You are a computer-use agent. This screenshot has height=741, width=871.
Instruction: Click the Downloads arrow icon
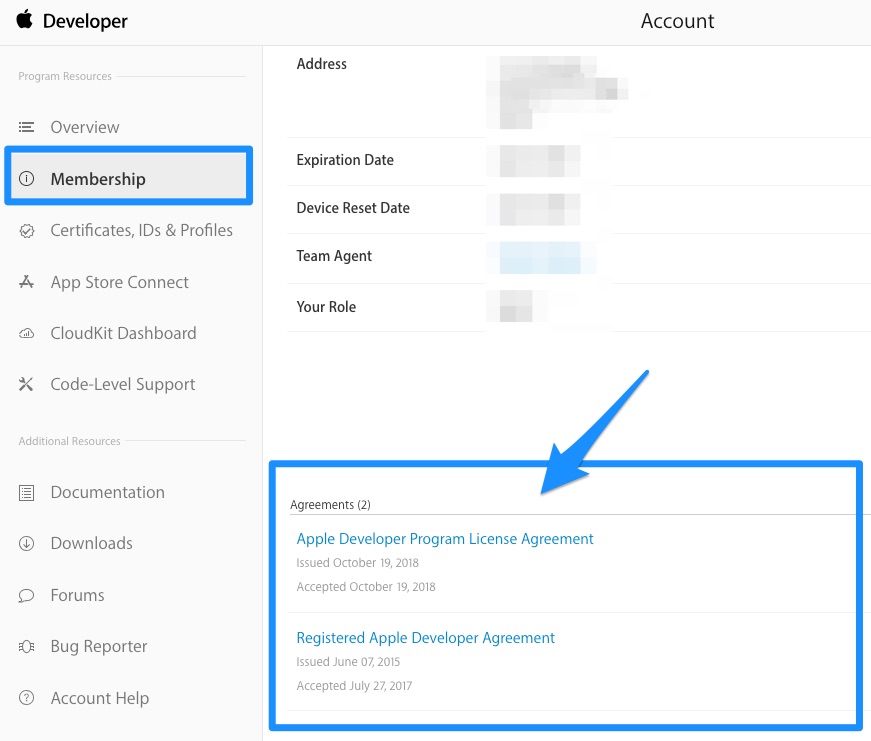[x=26, y=543]
